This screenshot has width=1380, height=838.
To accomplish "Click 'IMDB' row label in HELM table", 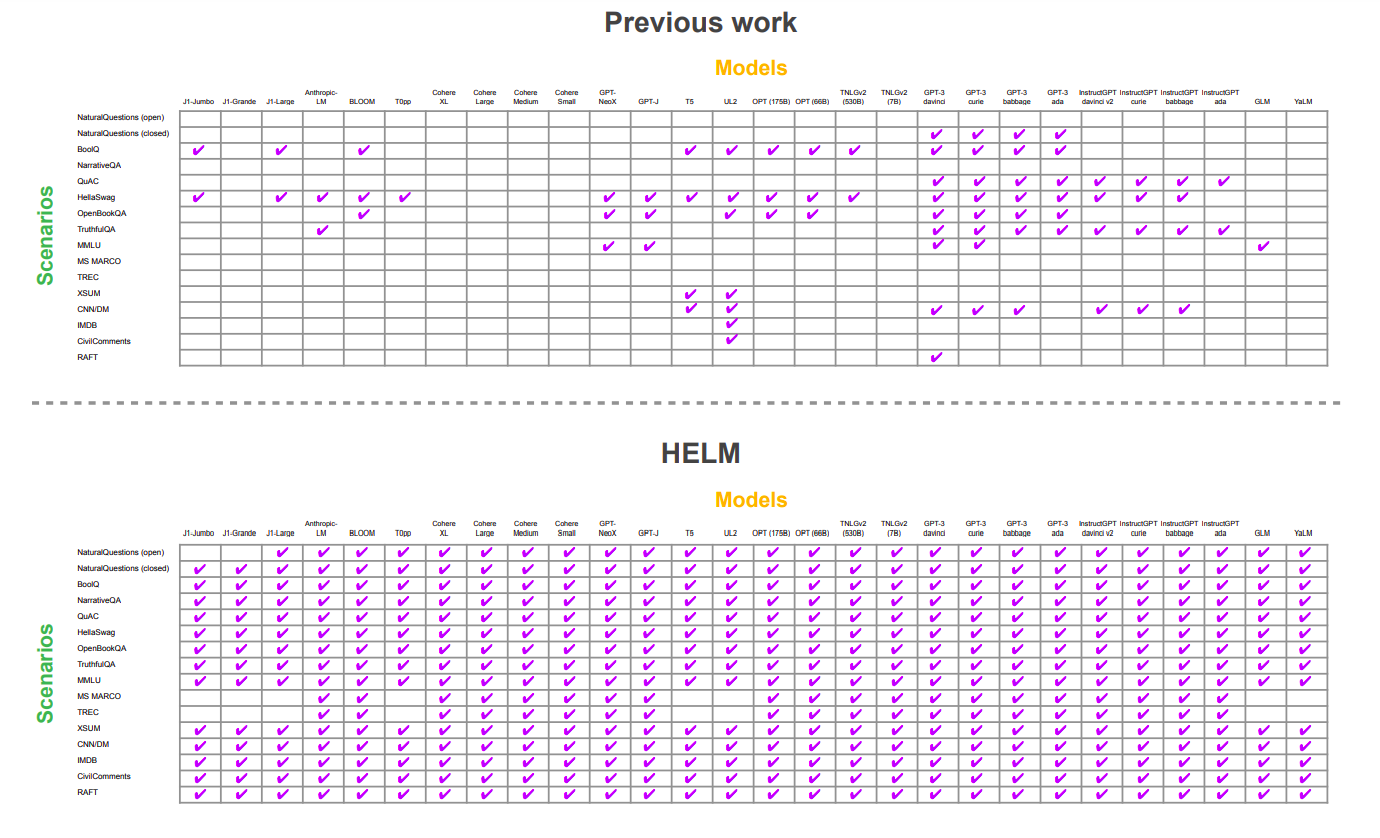I will [x=87, y=760].
